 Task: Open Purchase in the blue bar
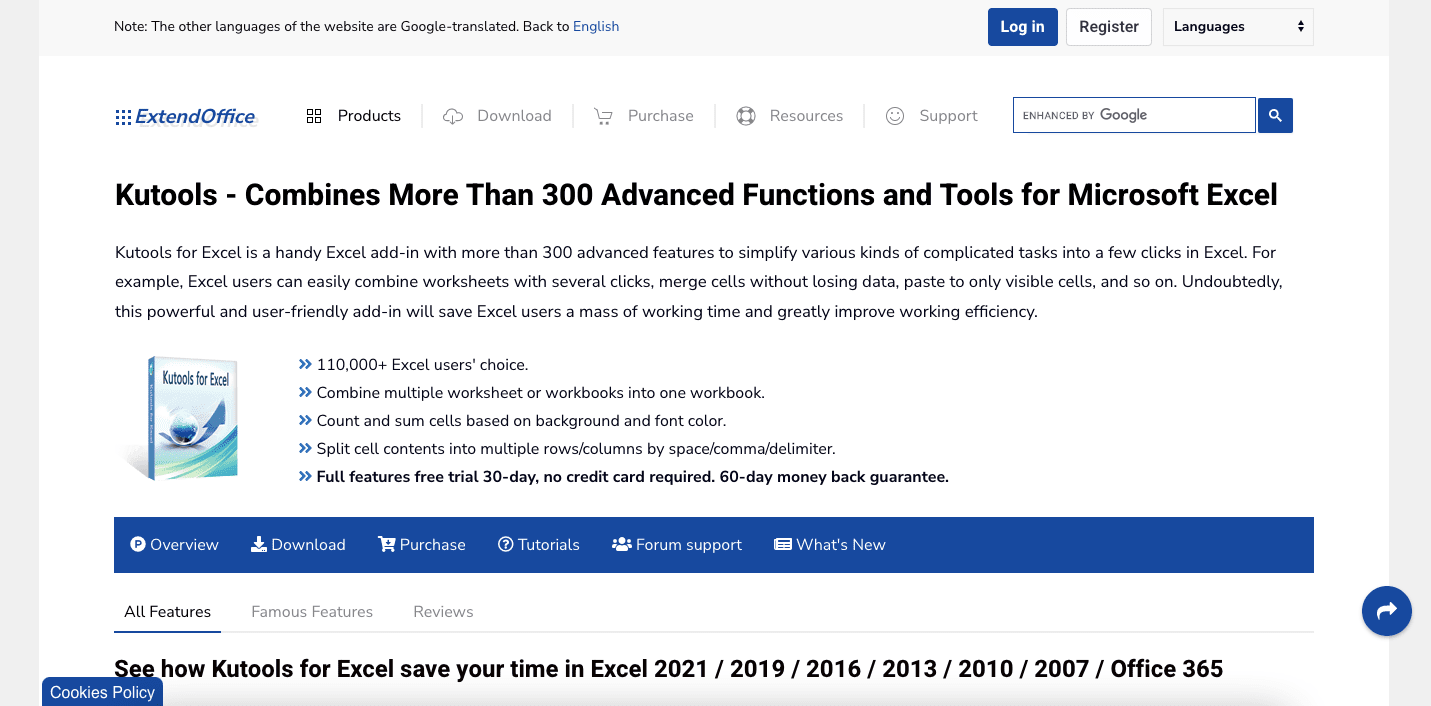(x=422, y=545)
